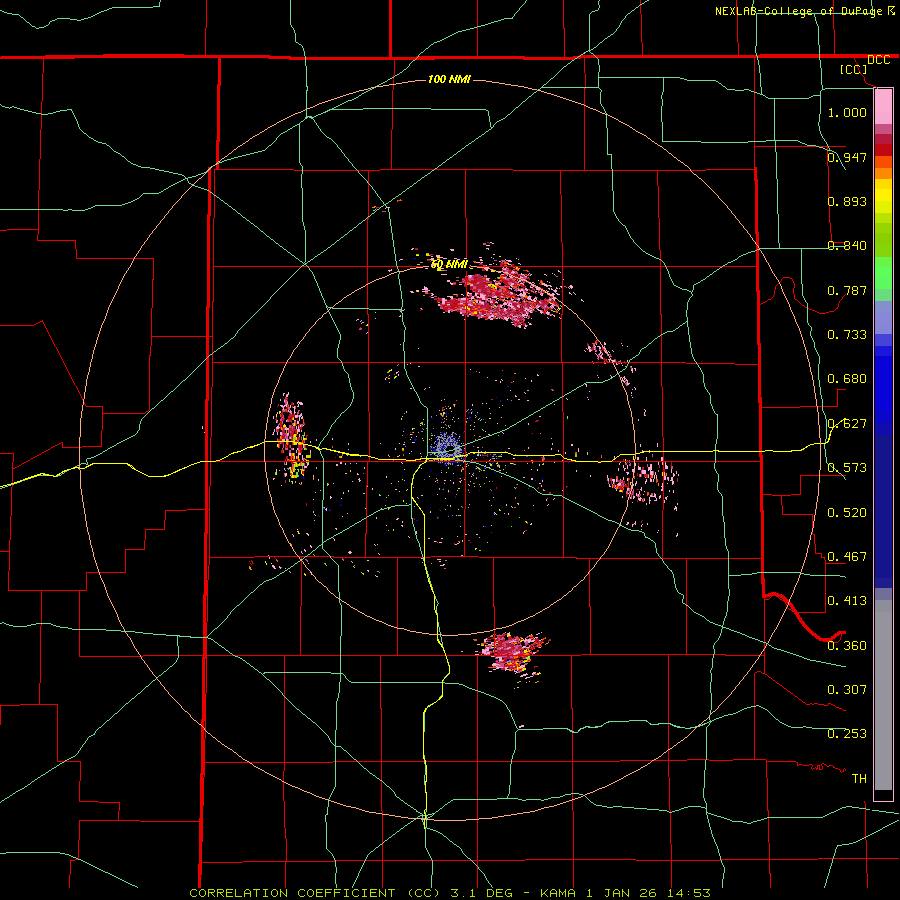
Task: Click the 50 NMI range ring label
Action: (x=449, y=265)
